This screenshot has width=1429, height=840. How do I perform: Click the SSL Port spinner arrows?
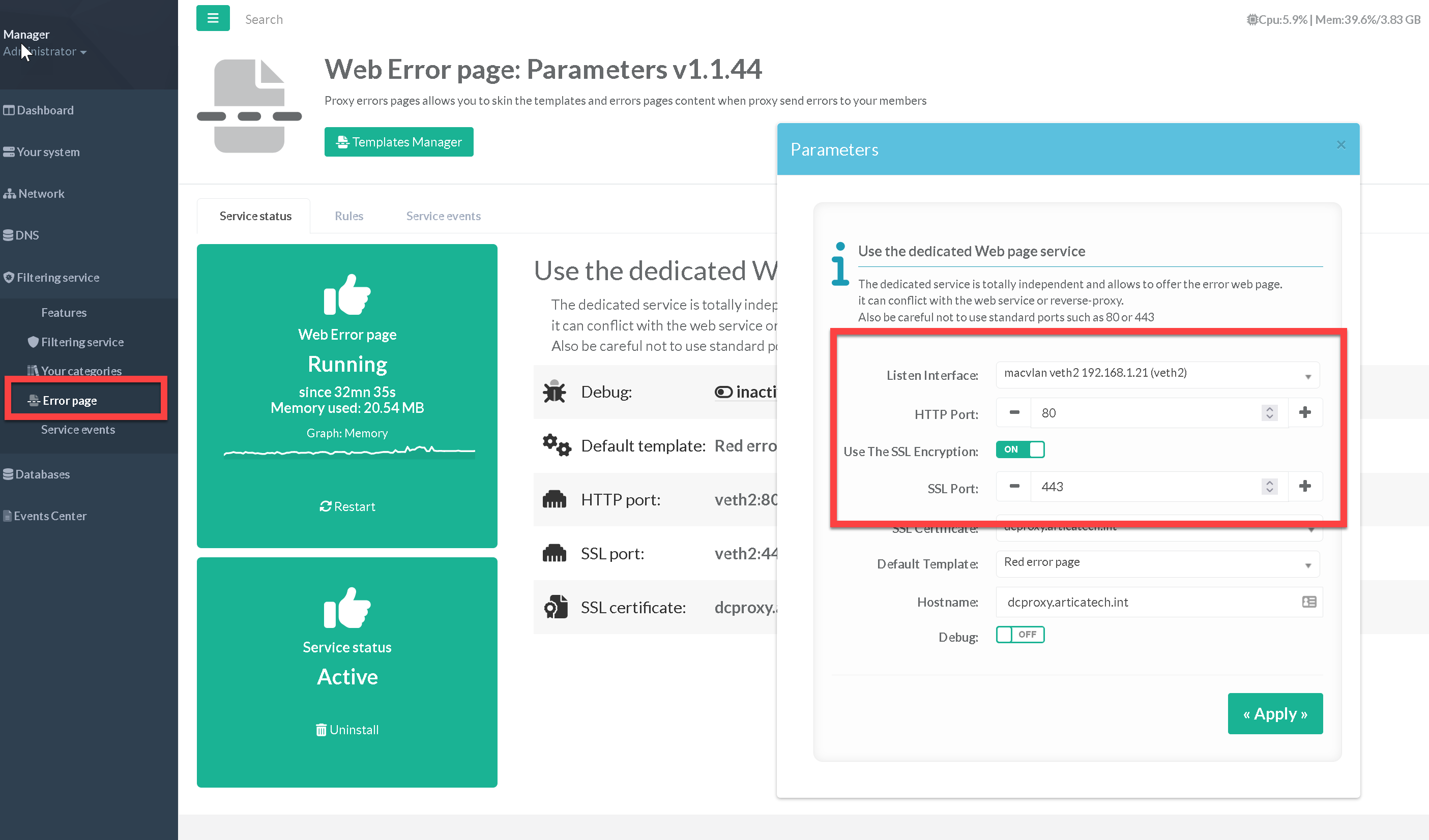click(1269, 486)
